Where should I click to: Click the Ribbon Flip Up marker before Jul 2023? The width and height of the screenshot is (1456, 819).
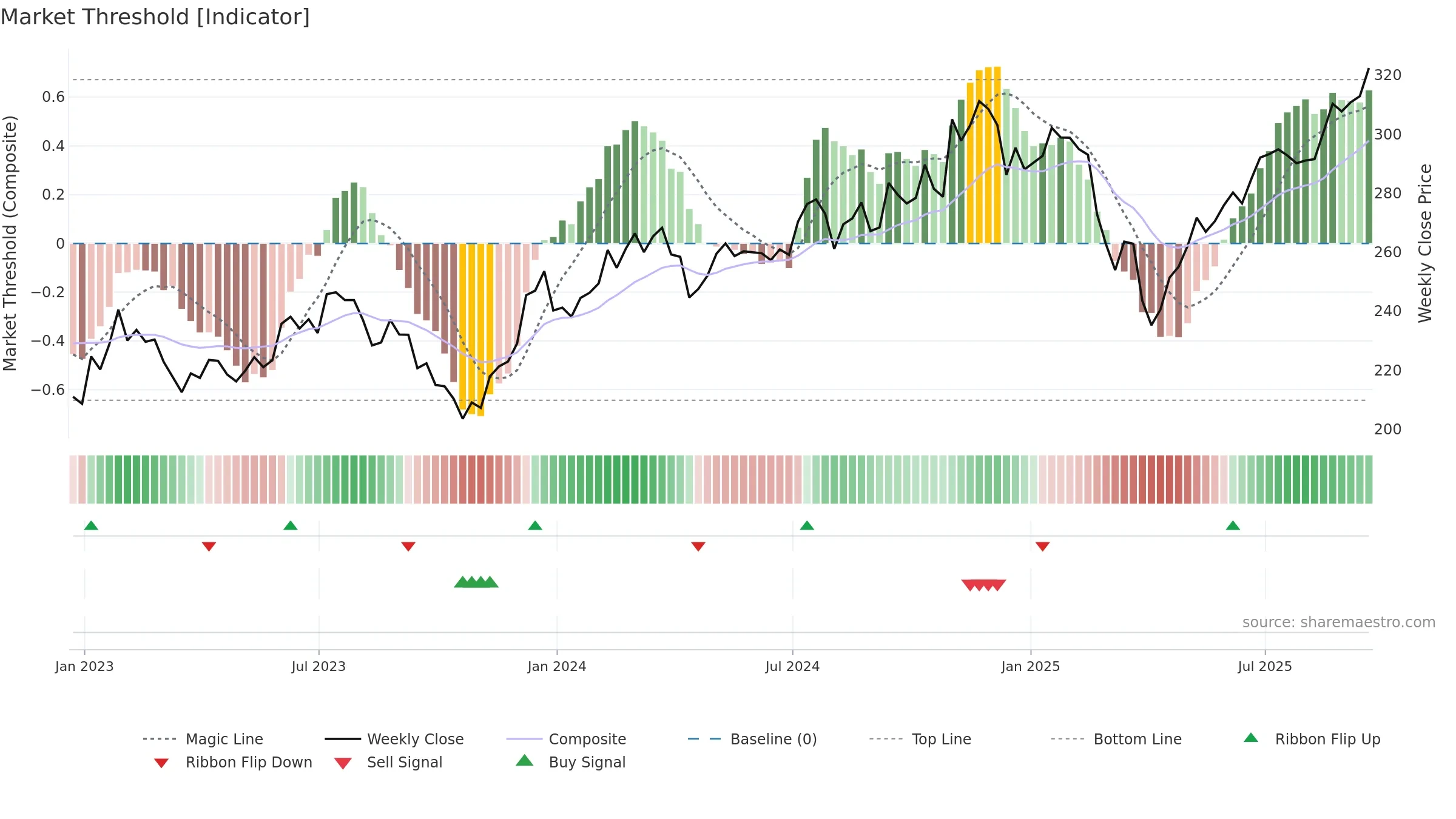coord(291,525)
